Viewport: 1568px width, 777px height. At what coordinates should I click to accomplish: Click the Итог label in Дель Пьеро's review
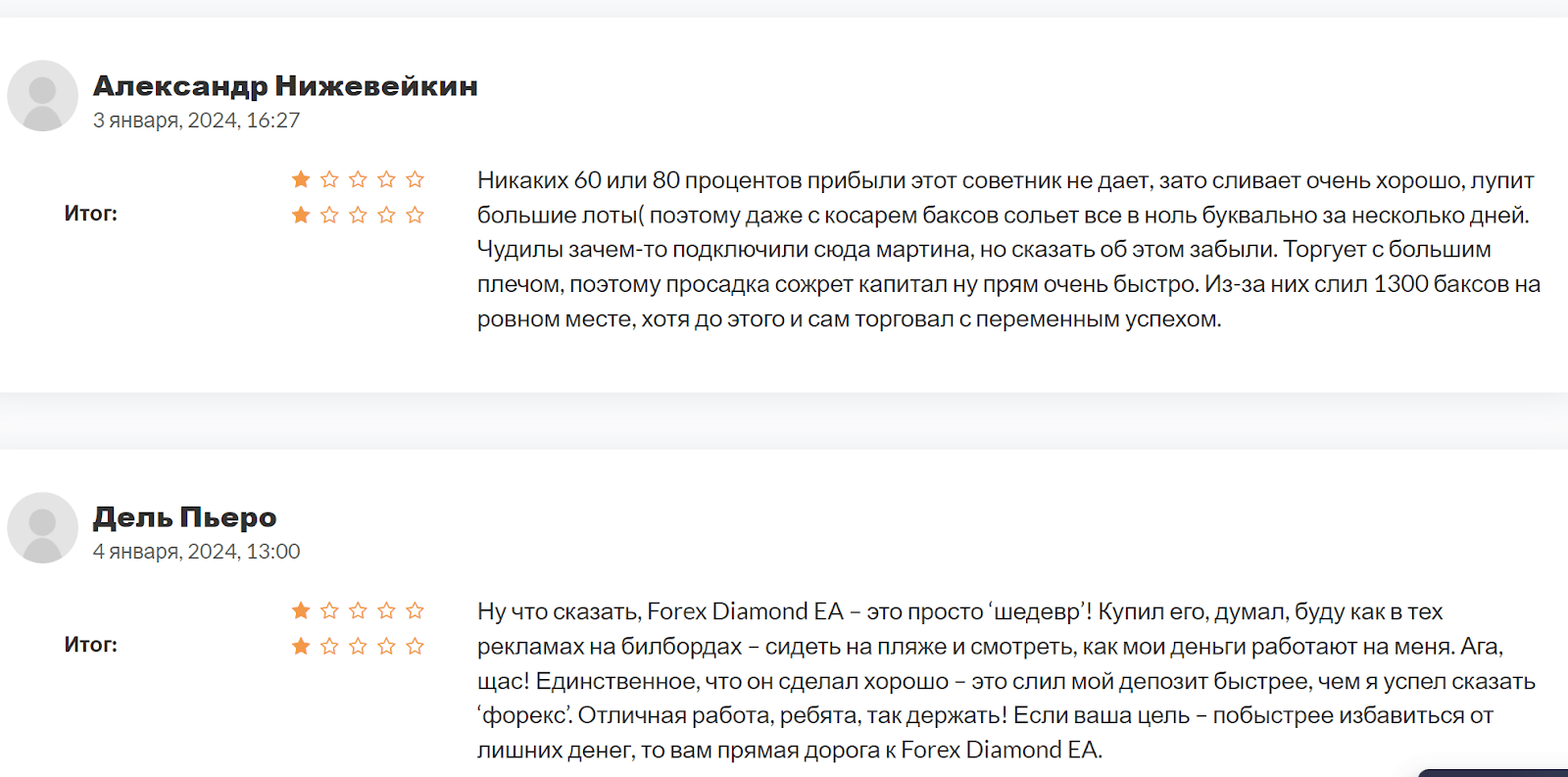91,645
